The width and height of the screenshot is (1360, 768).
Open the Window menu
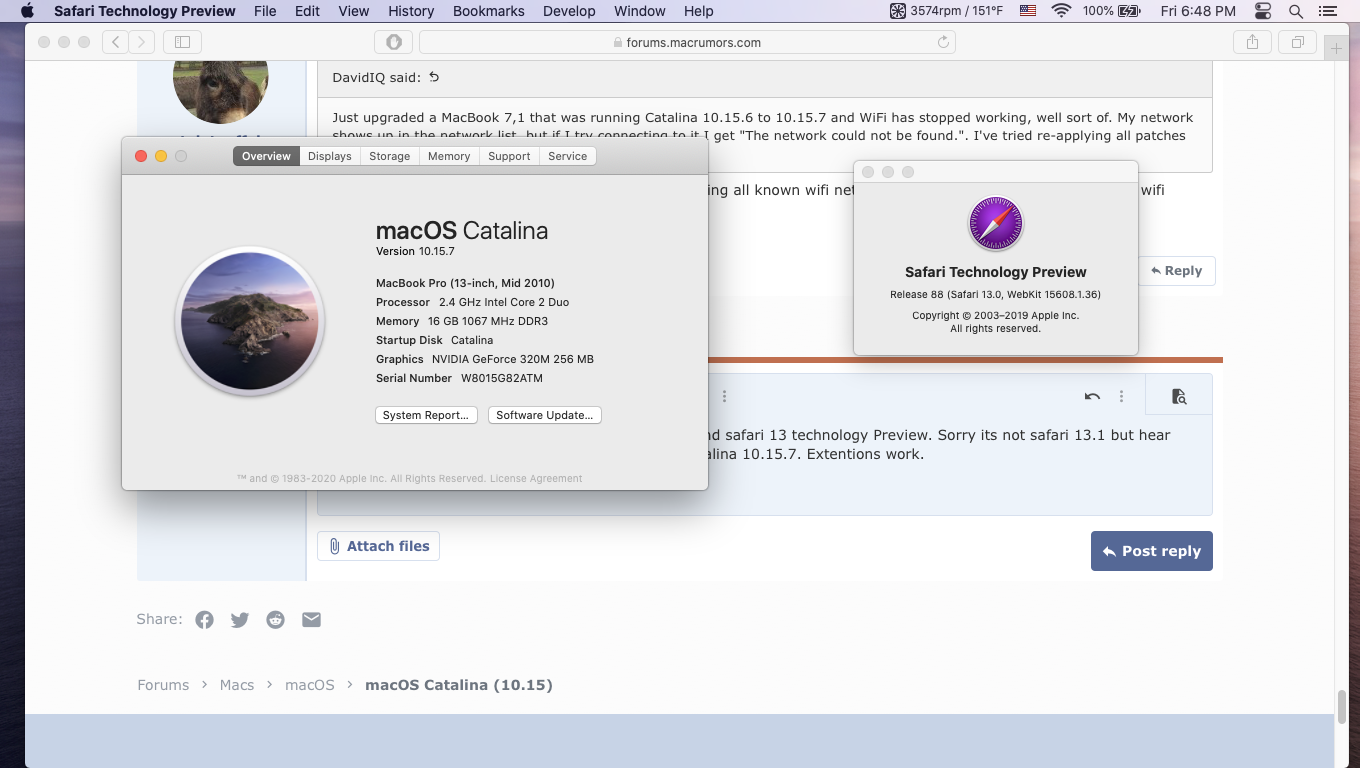click(640, 11)
